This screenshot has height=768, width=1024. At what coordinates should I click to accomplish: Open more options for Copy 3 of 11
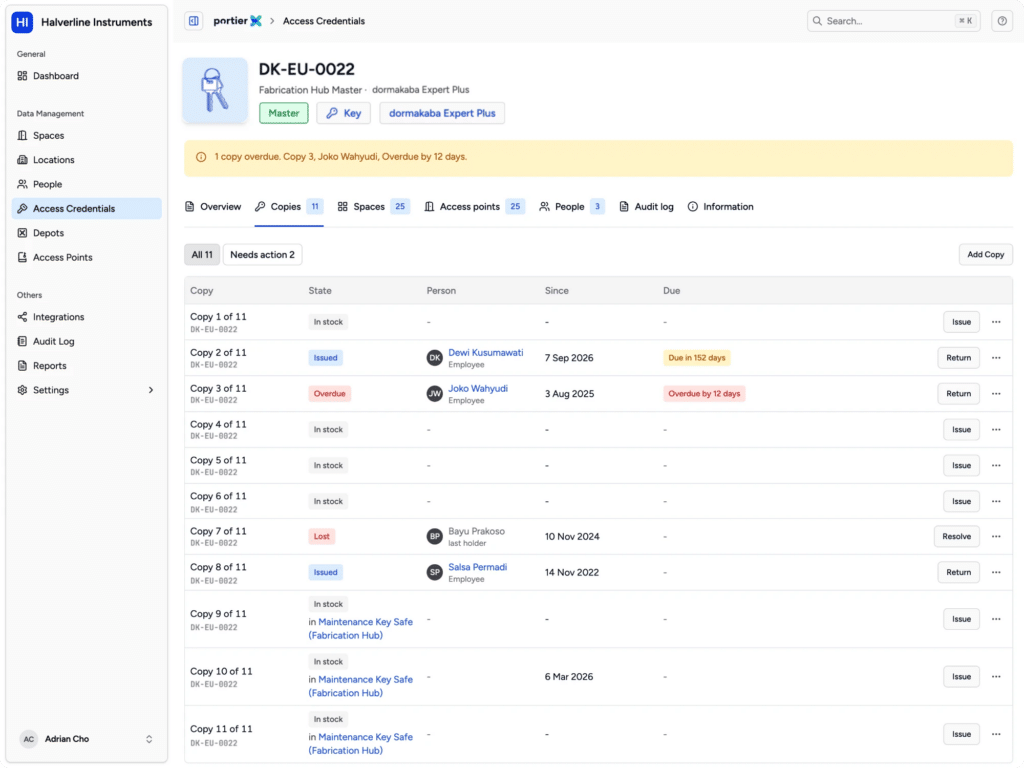click(x=996, y=394)
